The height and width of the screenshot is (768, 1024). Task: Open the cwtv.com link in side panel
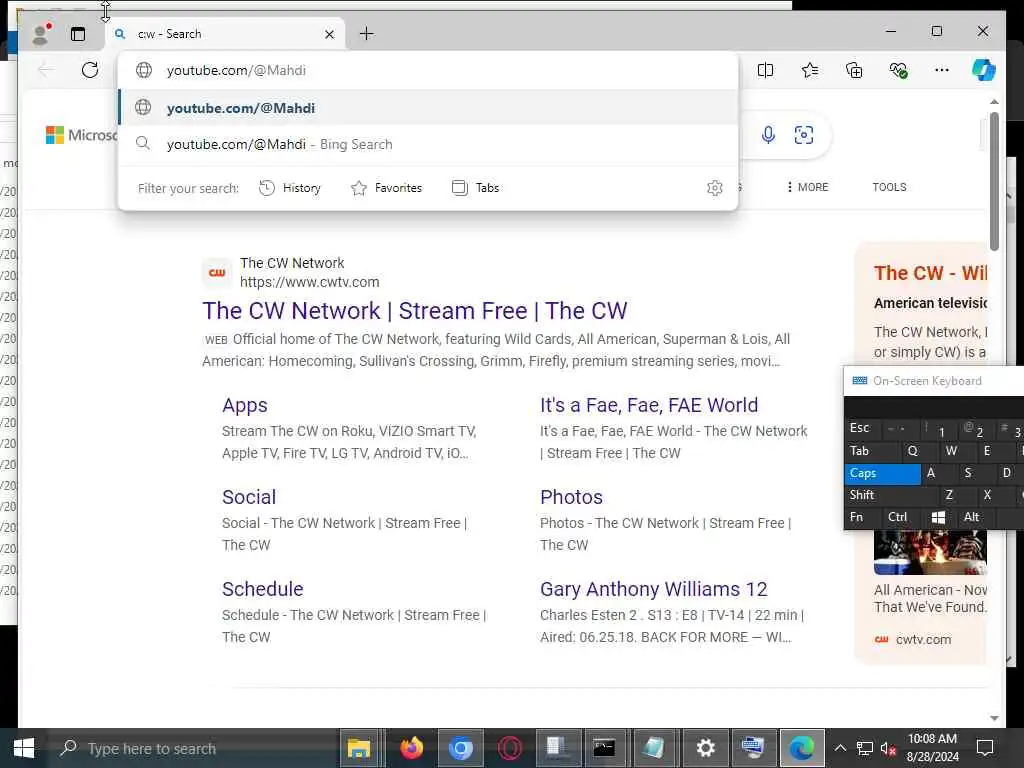[923, 639]
